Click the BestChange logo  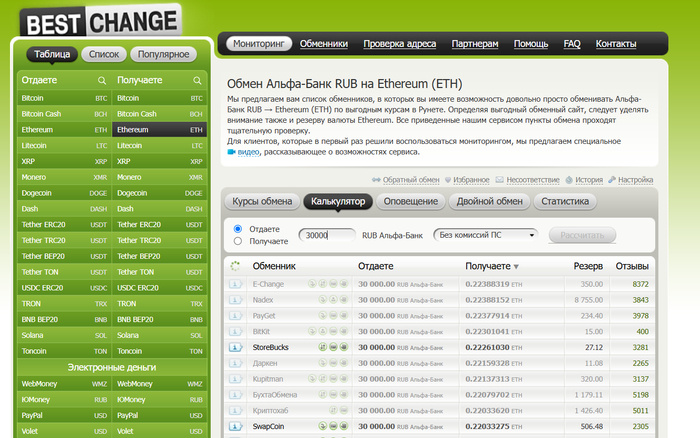click(101, 21)
